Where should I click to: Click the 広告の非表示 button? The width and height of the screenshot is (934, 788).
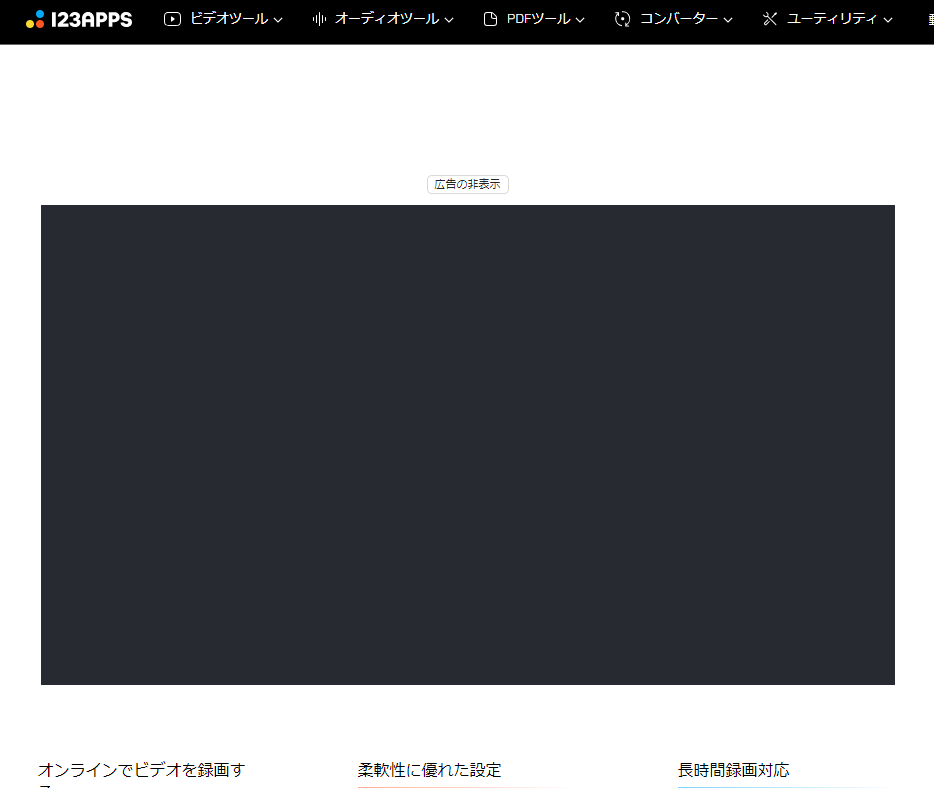click(467, 184)
